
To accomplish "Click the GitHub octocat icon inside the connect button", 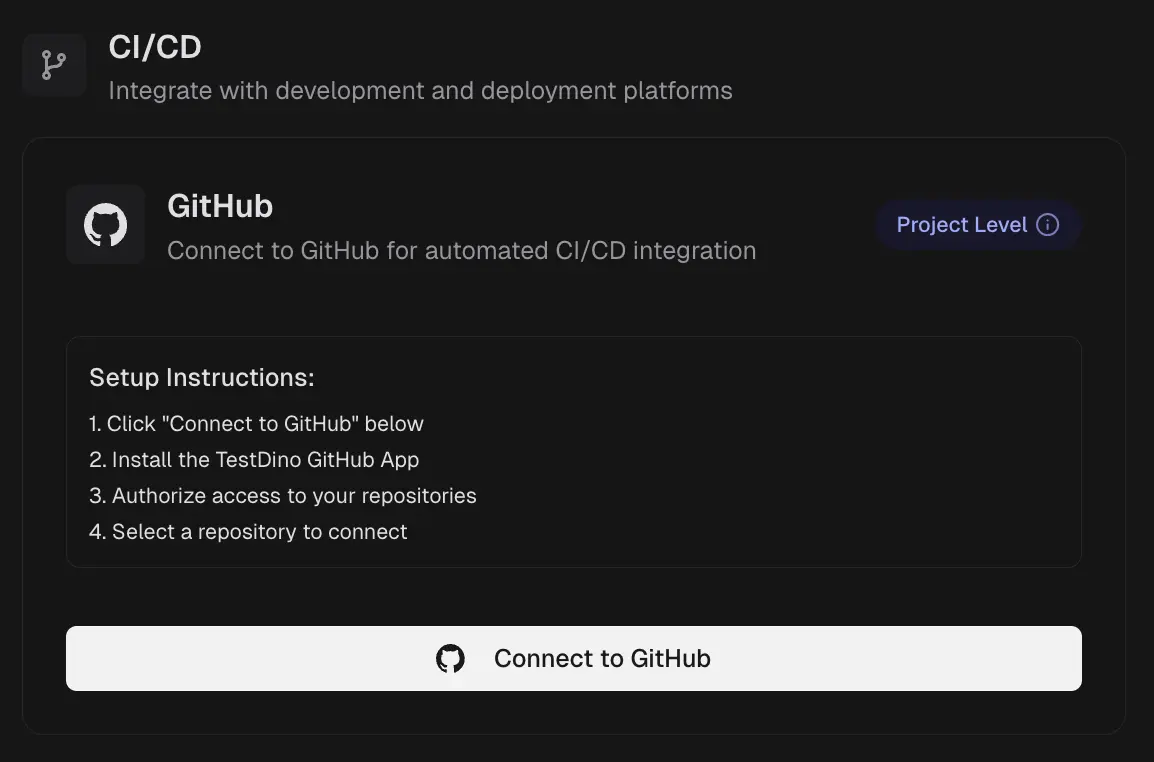I will click(450, 659).
